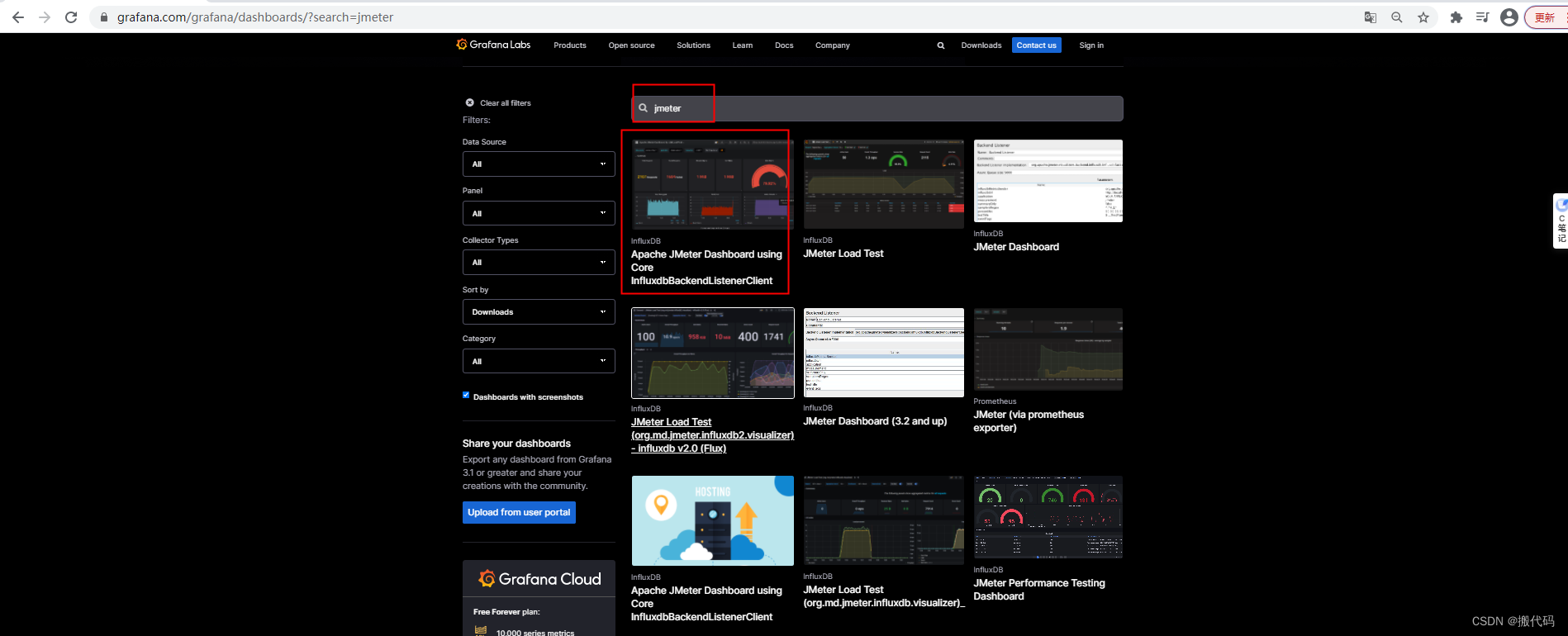Open third-row JMeter Load Test visualizer thumbnail
1568x636 pixels.
tap(883, 520)
